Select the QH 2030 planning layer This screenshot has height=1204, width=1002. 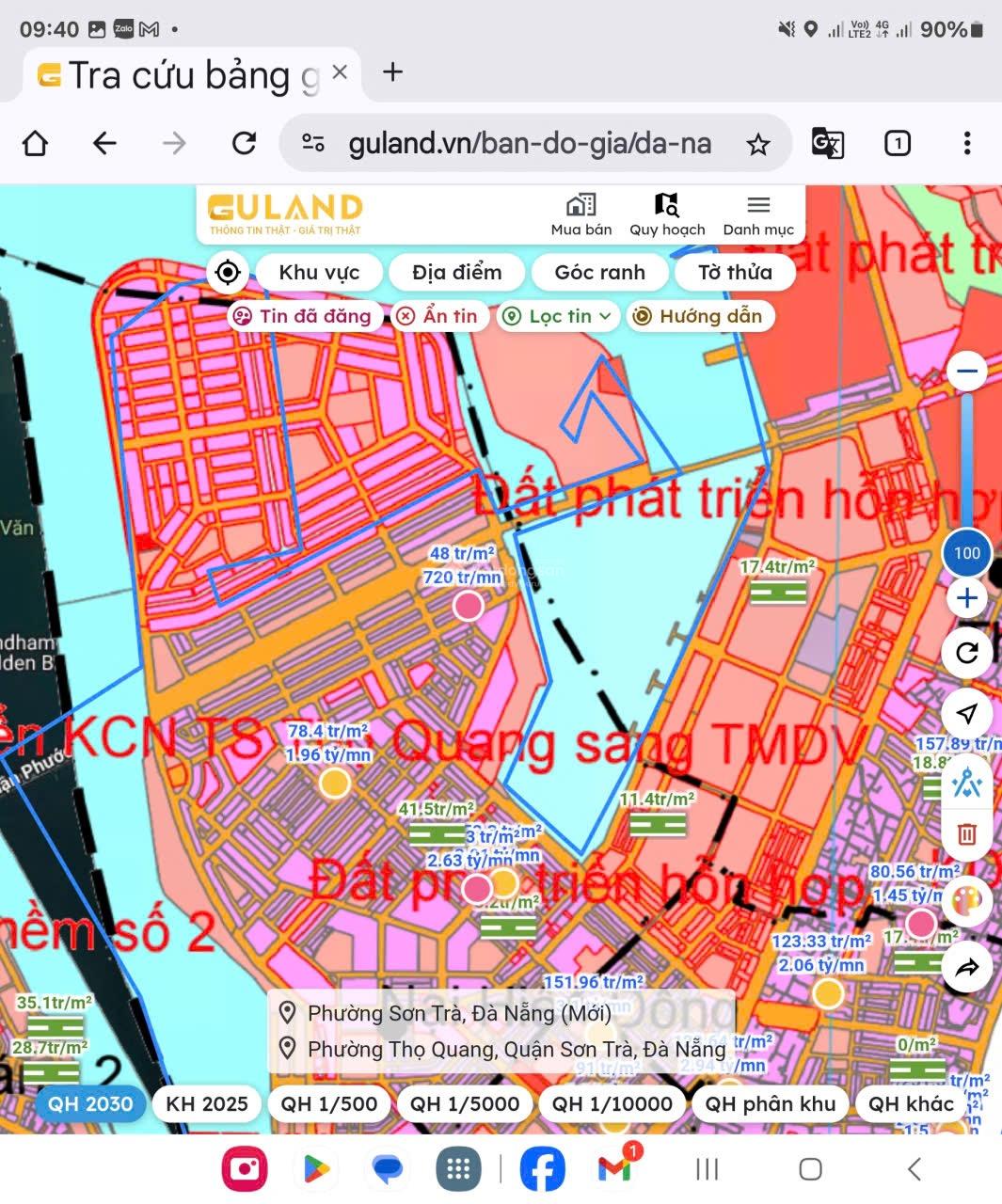(x=90, y=1103)
